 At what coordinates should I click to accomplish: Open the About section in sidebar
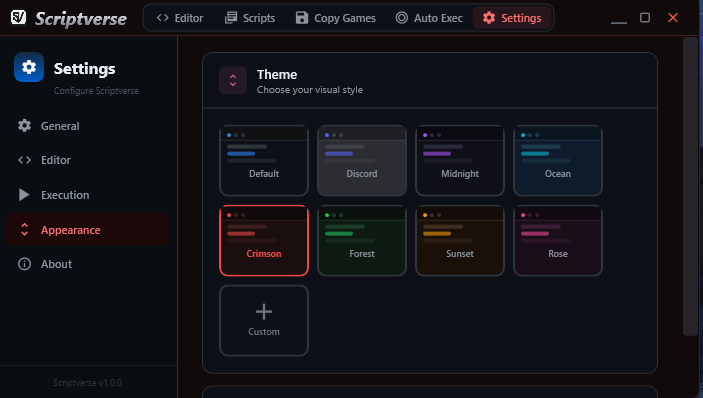click(87, 264)
